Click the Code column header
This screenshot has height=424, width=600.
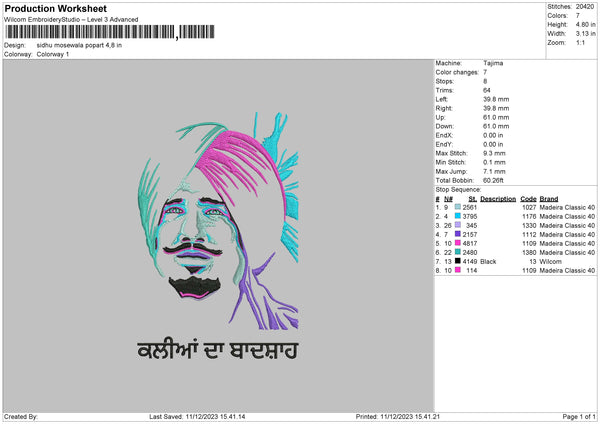coord(528,199)
